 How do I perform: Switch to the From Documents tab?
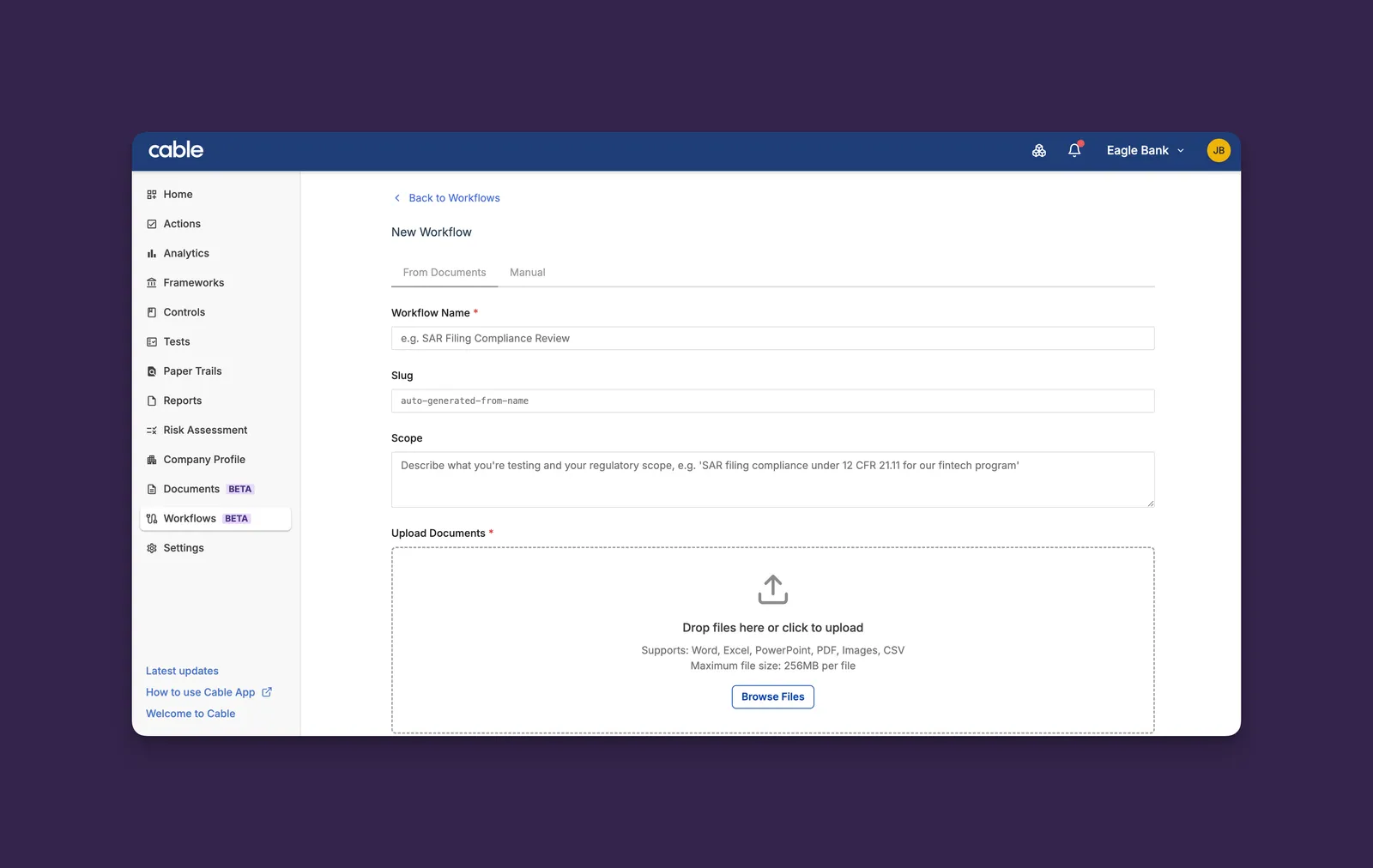[445, 273]
